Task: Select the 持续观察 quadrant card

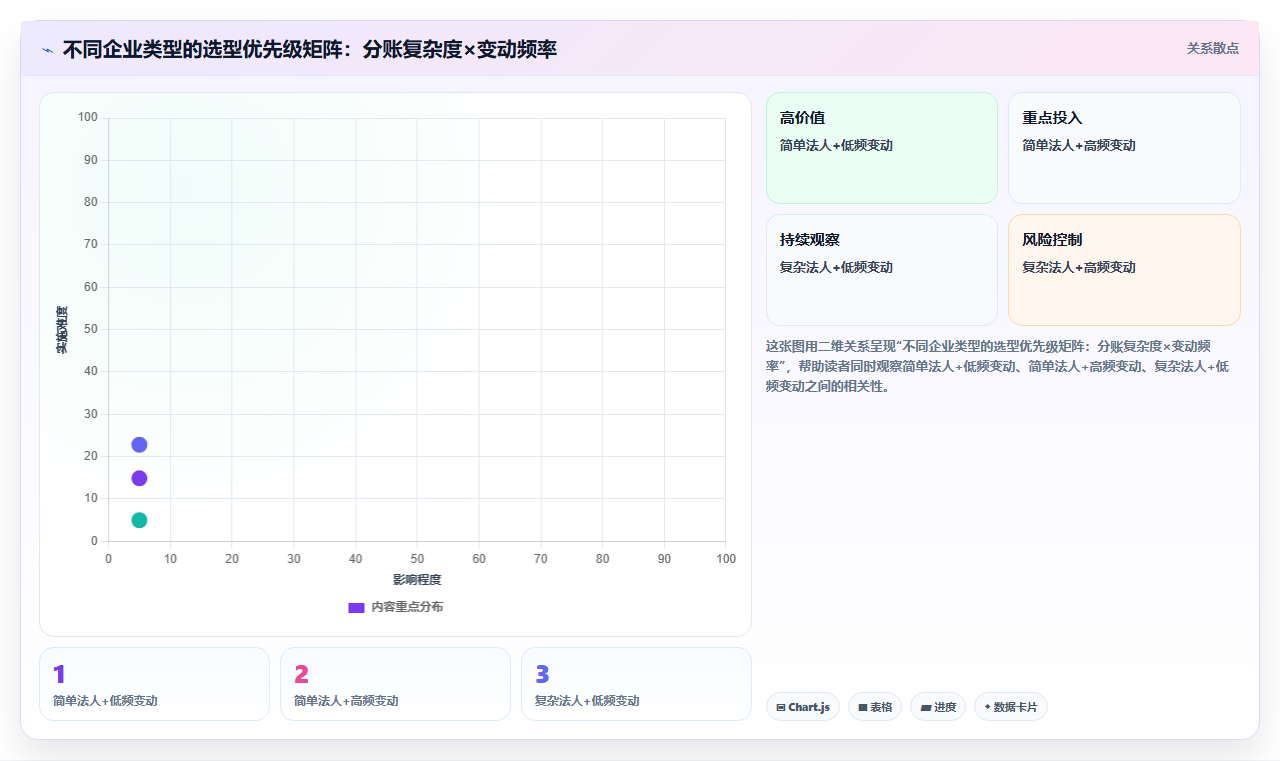Action: (882, 270)
